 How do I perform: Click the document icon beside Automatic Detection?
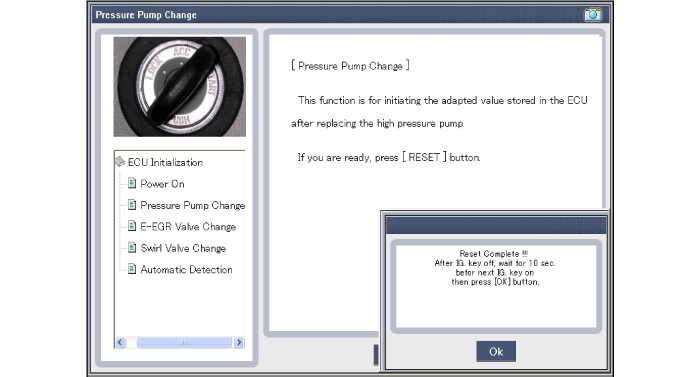132,269
